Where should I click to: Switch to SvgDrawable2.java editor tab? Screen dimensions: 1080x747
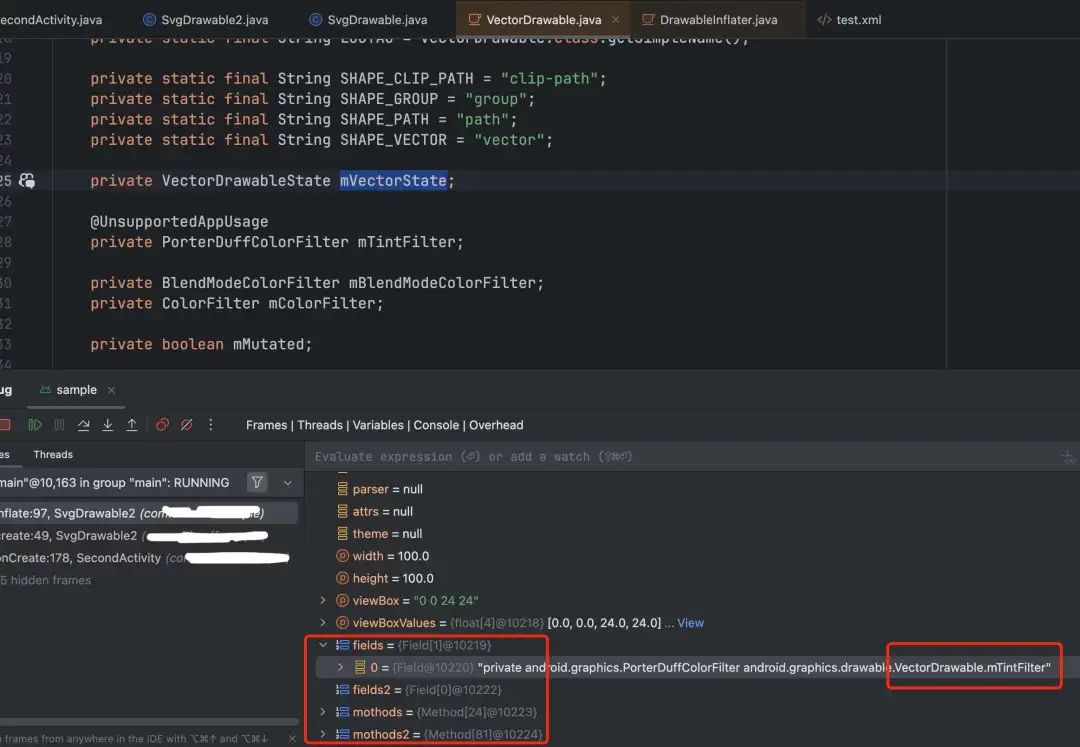[x=205, y=20]
